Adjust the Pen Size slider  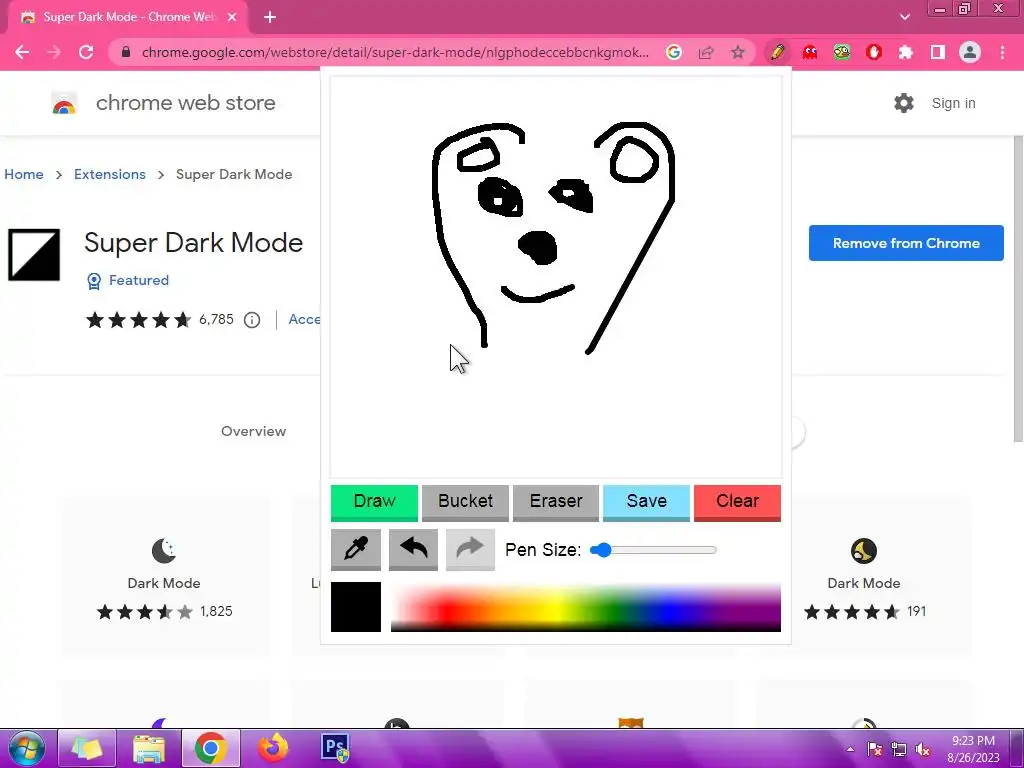(652, 550)
